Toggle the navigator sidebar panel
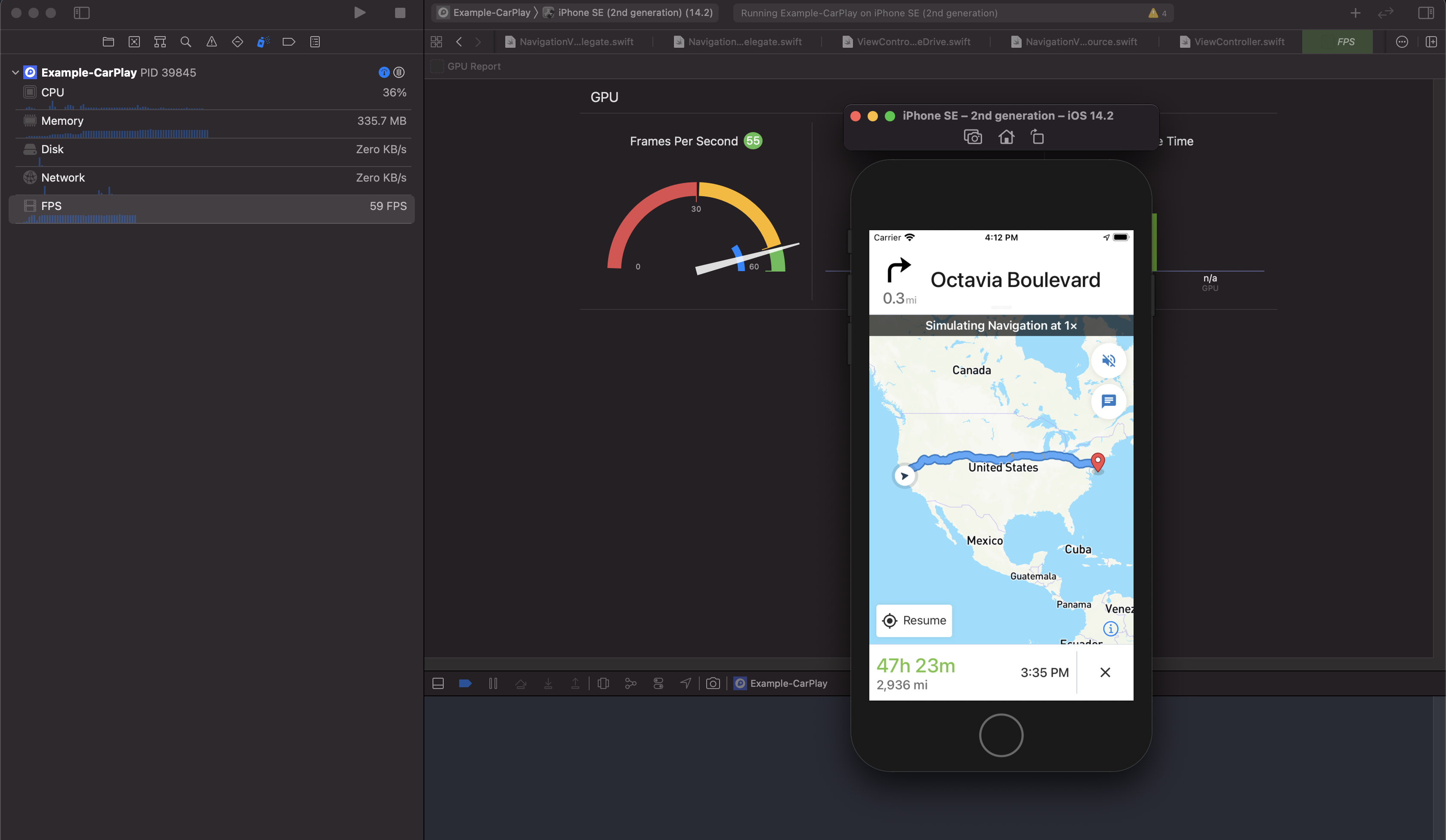Viewport: 1446px width, 840px height. (82, 12)
